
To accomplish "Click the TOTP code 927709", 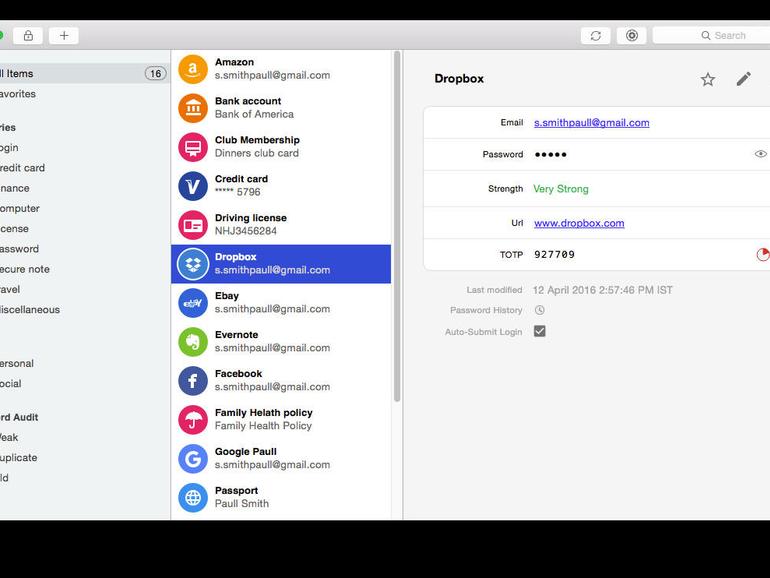I will (x=554, y=254).
